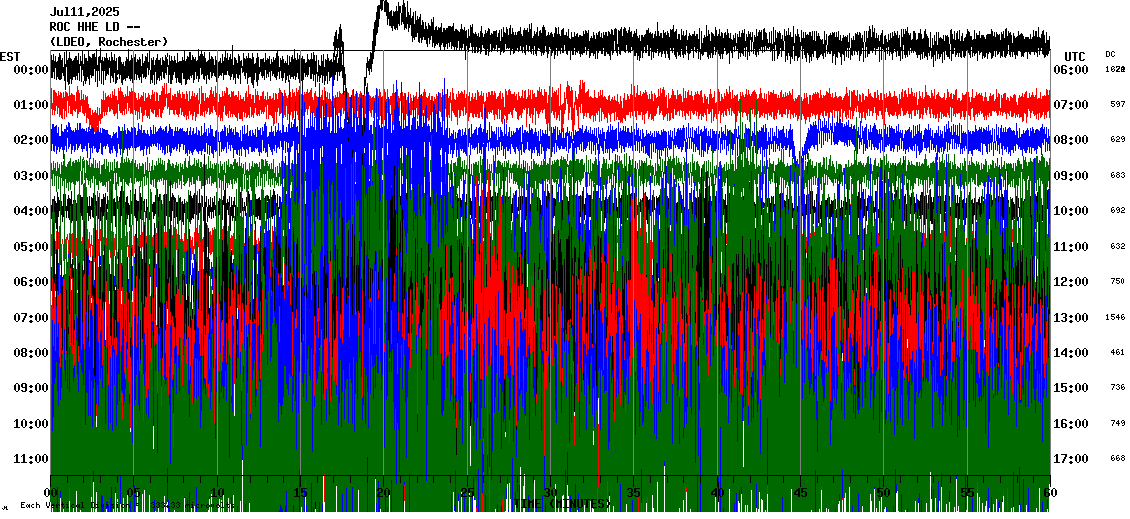
Task: Click the DC column heading
Action: [x=1111, y=54]
